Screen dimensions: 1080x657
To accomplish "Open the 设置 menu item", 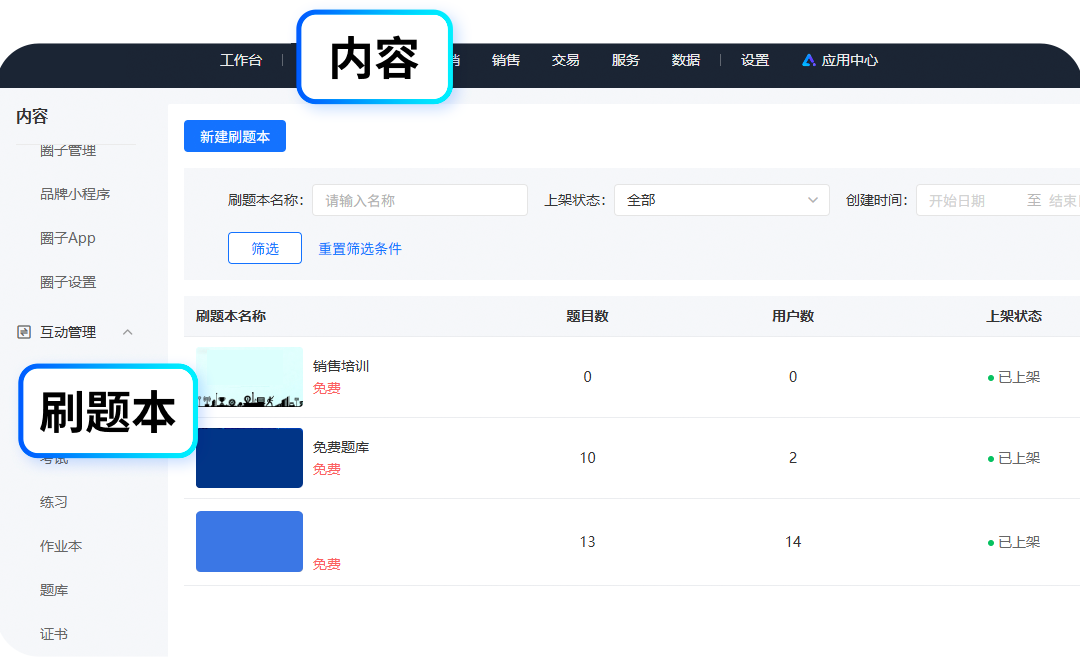I will coord(755,60).
